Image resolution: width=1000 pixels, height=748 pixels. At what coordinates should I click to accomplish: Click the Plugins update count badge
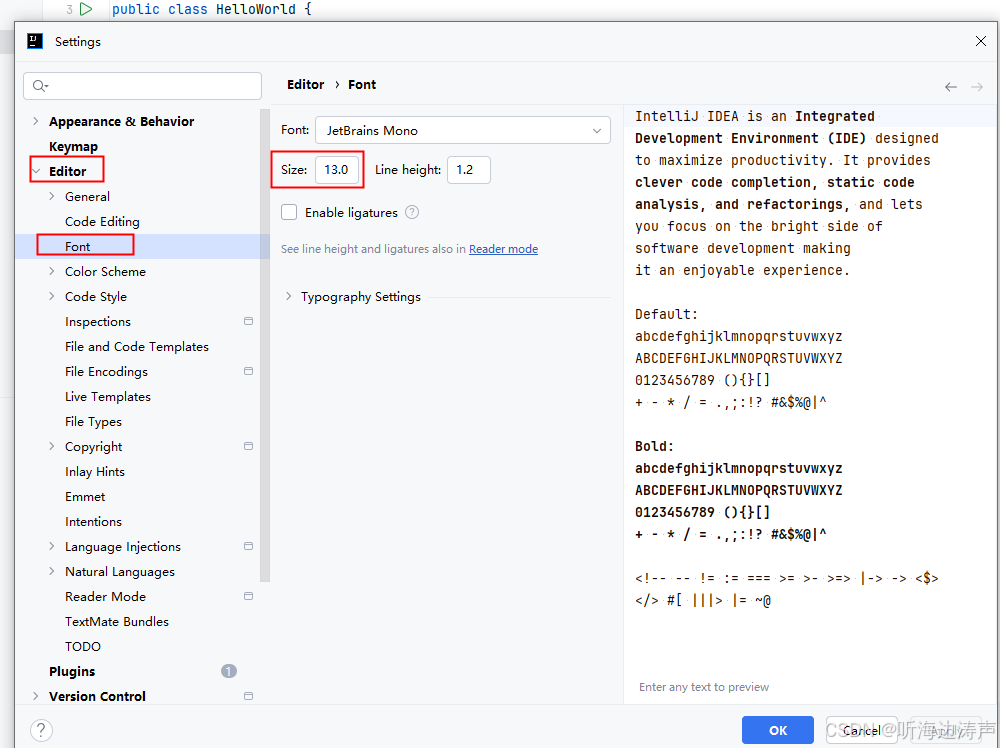(229, 671)
